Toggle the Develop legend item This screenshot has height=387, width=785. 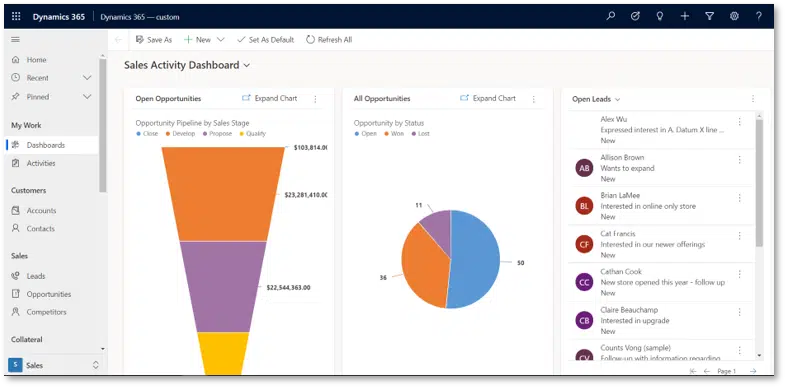tap(180, 134)
